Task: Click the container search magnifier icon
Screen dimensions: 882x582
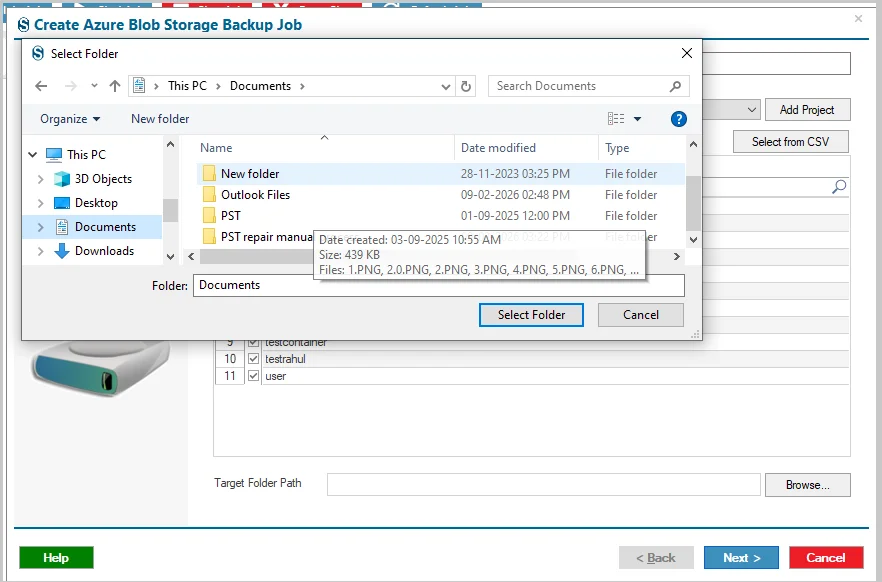Action: point(839,186)
